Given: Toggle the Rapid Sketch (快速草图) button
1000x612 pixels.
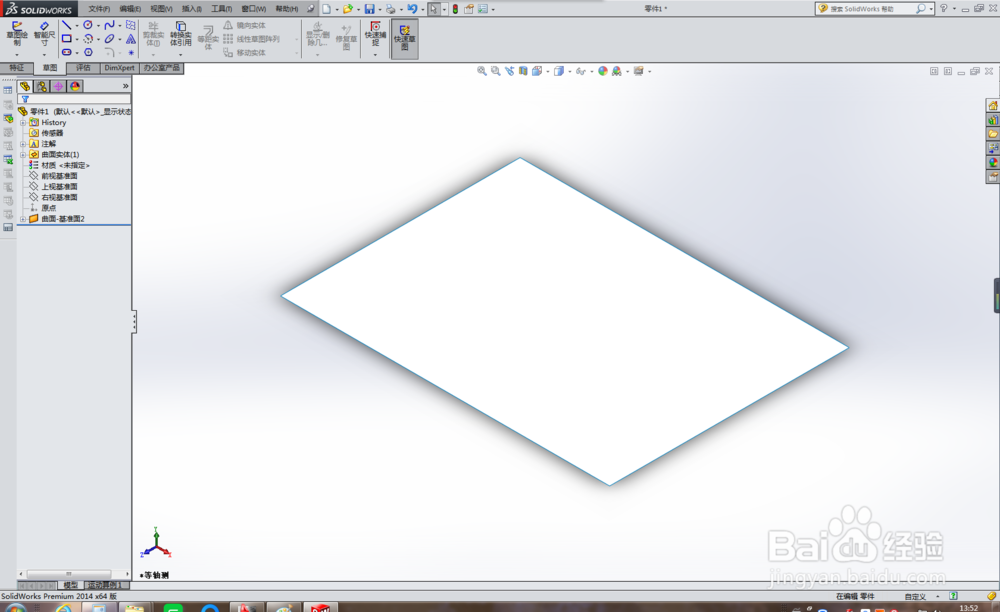Looking at the screenshot, I should coord(404,38).
